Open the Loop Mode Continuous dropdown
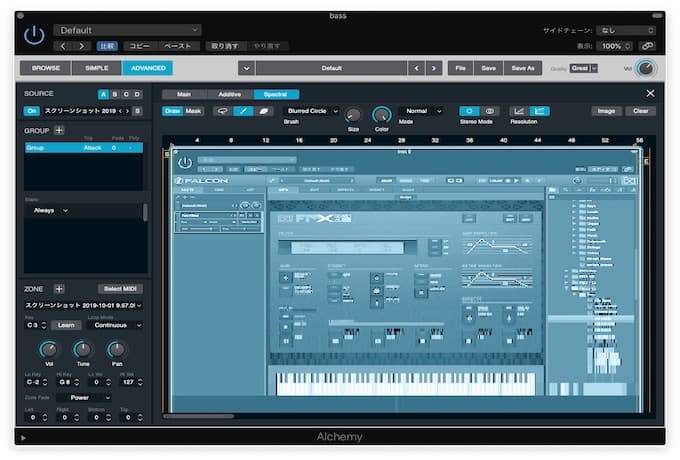The width and height of the screenshot is (680, 460). point(111,325)
